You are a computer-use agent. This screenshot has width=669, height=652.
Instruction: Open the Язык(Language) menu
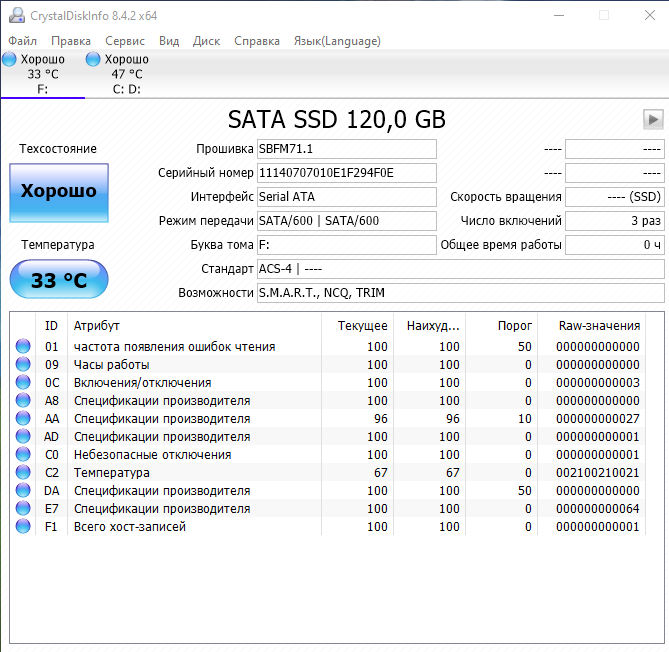point(337,41)
